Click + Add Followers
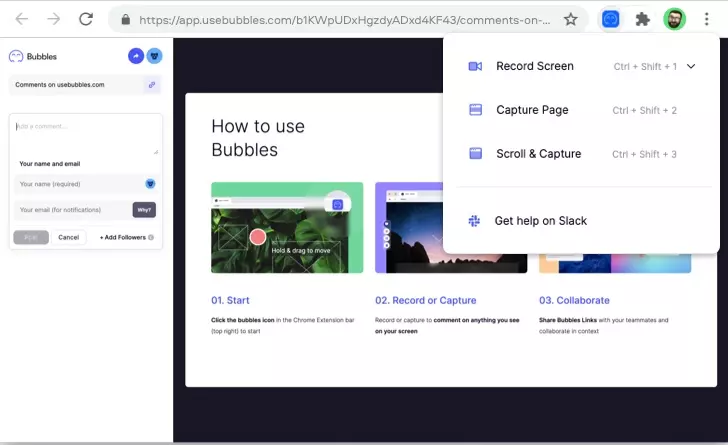 tap(123, 237)
